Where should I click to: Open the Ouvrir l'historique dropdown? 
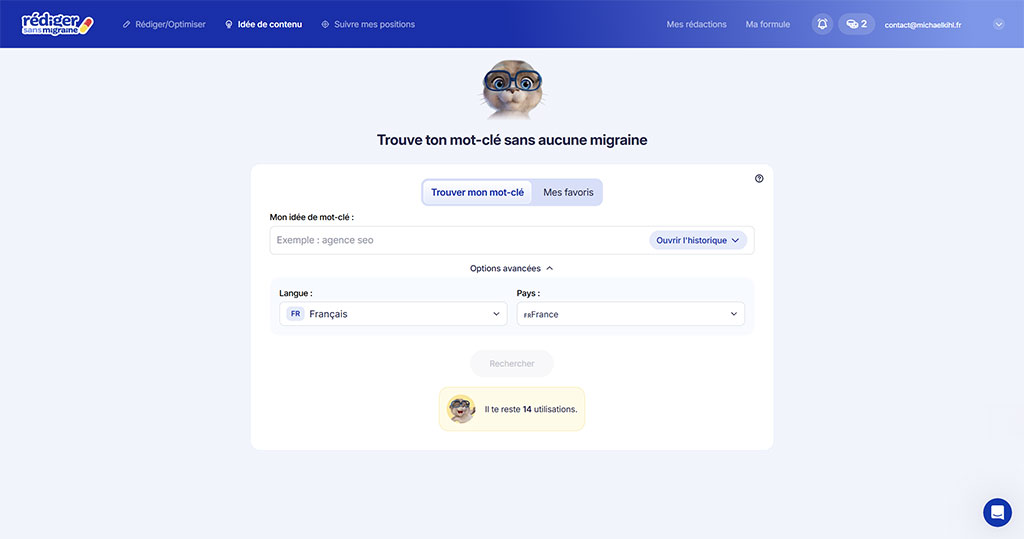click(x=697, y=240)
